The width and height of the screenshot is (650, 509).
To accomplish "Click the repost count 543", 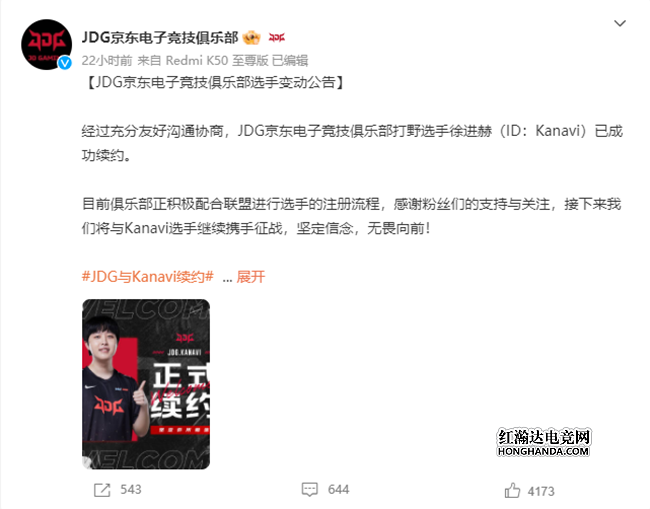I will click(x=131, y=490).
